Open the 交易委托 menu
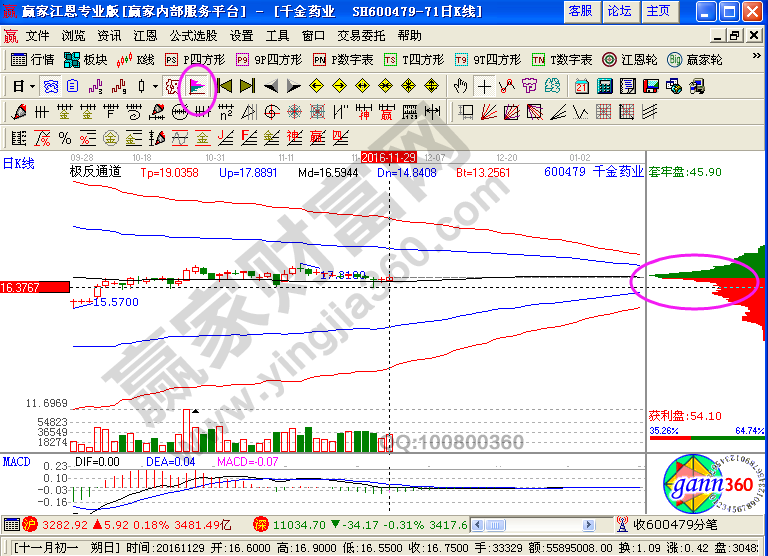The height and width of the screenshot is (556, 768). click(x=360, y=35)
